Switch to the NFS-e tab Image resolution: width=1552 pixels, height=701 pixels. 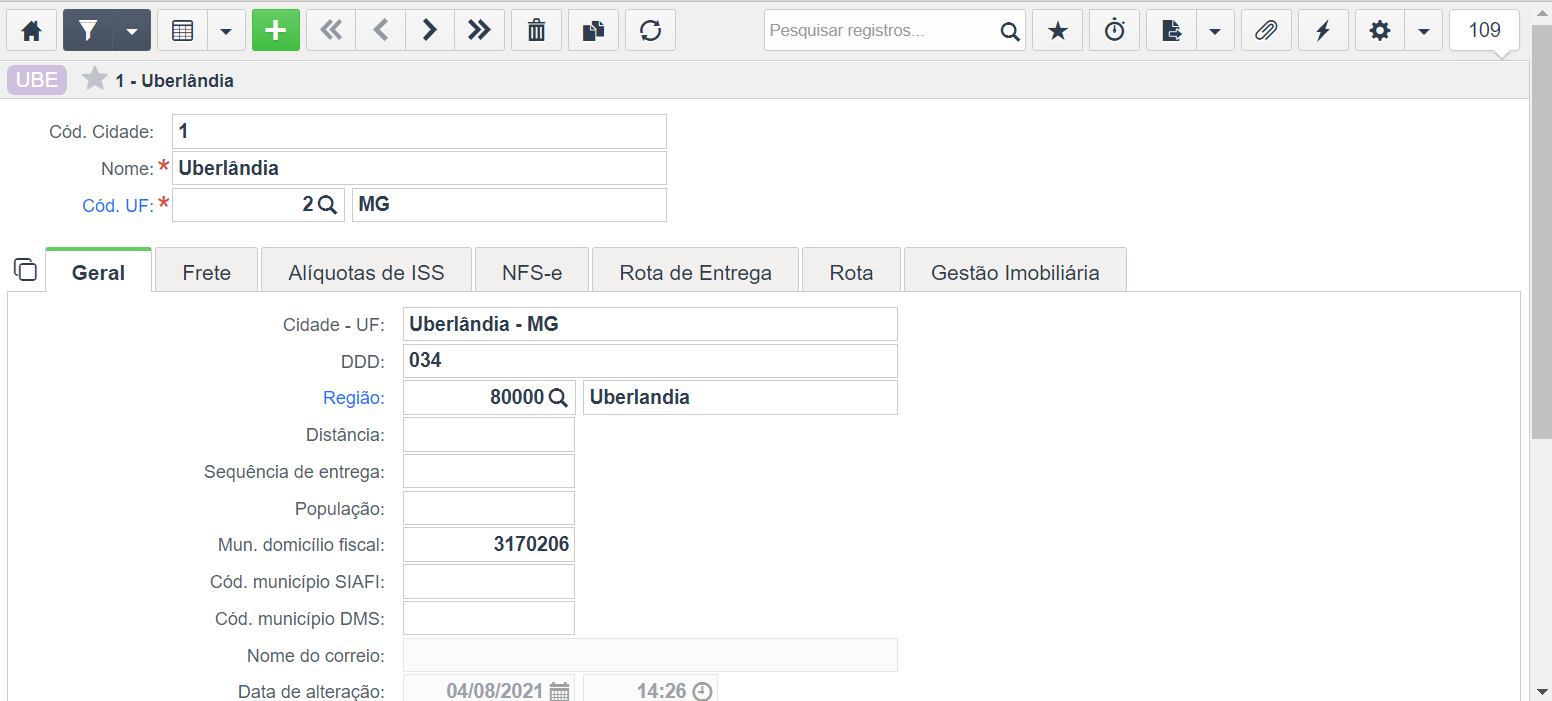click(532, 272)
